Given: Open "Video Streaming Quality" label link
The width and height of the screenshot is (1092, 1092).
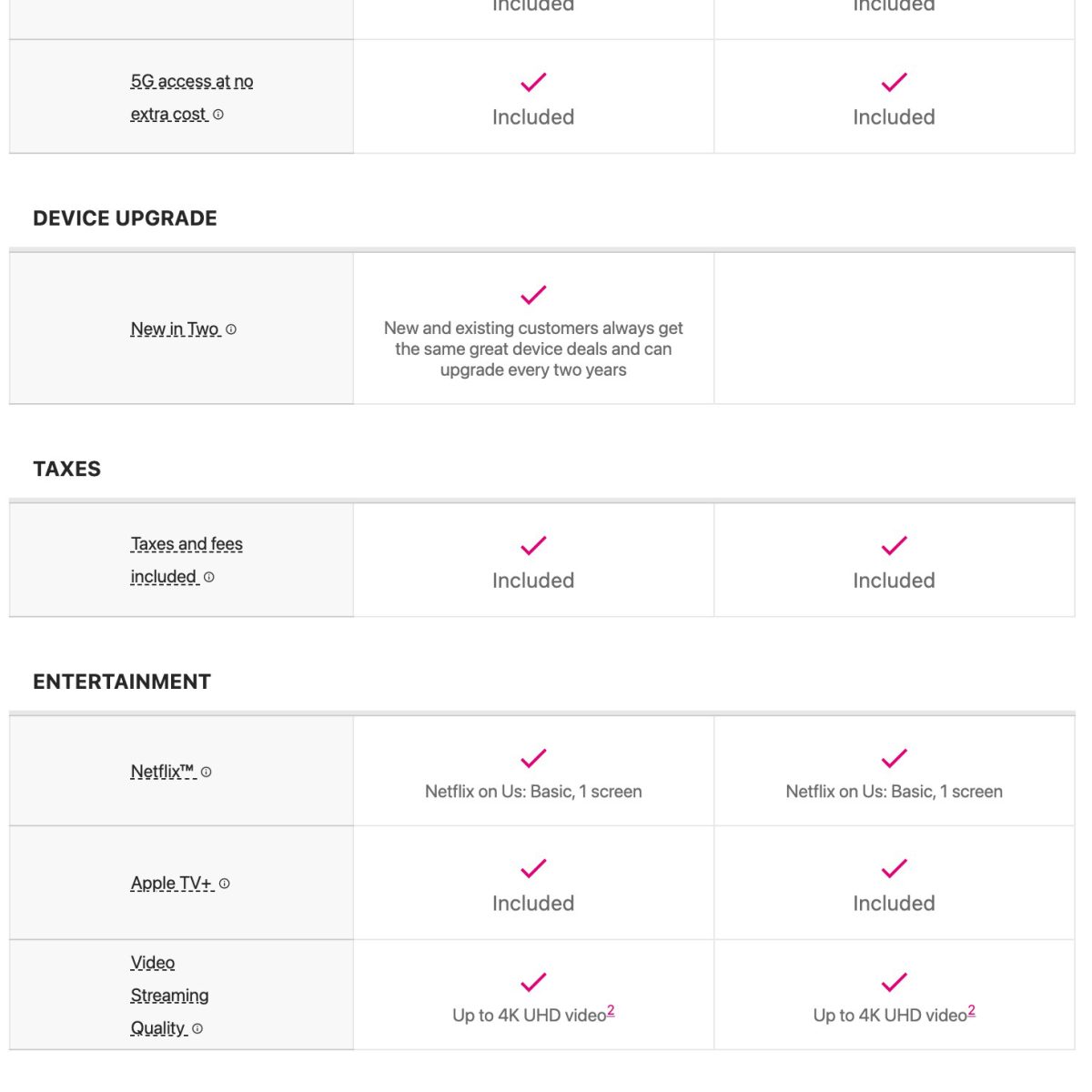Looking at the screenshot, I should pos(169,996).
